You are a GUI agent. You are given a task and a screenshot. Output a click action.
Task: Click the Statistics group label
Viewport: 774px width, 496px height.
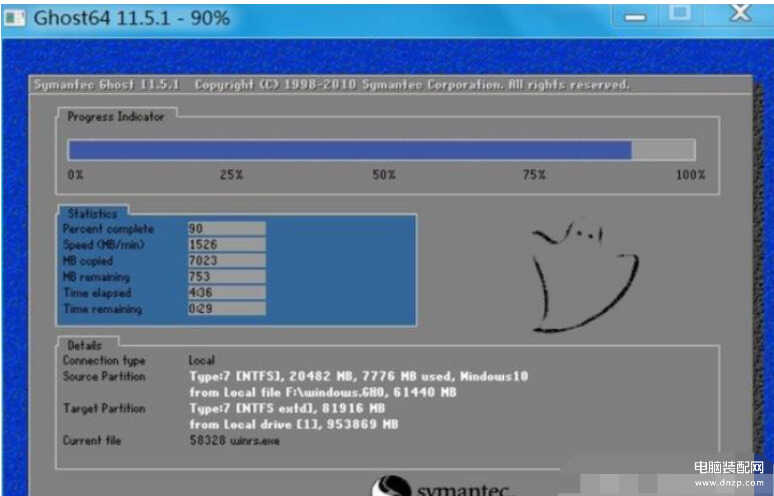[92, 214]
